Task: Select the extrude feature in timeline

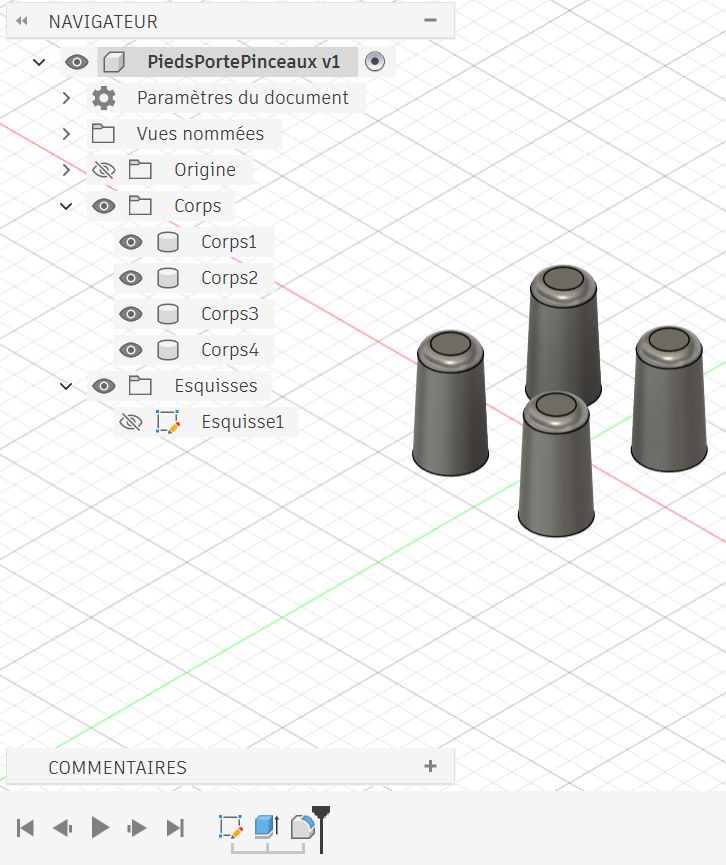Action: pos(265,827)
